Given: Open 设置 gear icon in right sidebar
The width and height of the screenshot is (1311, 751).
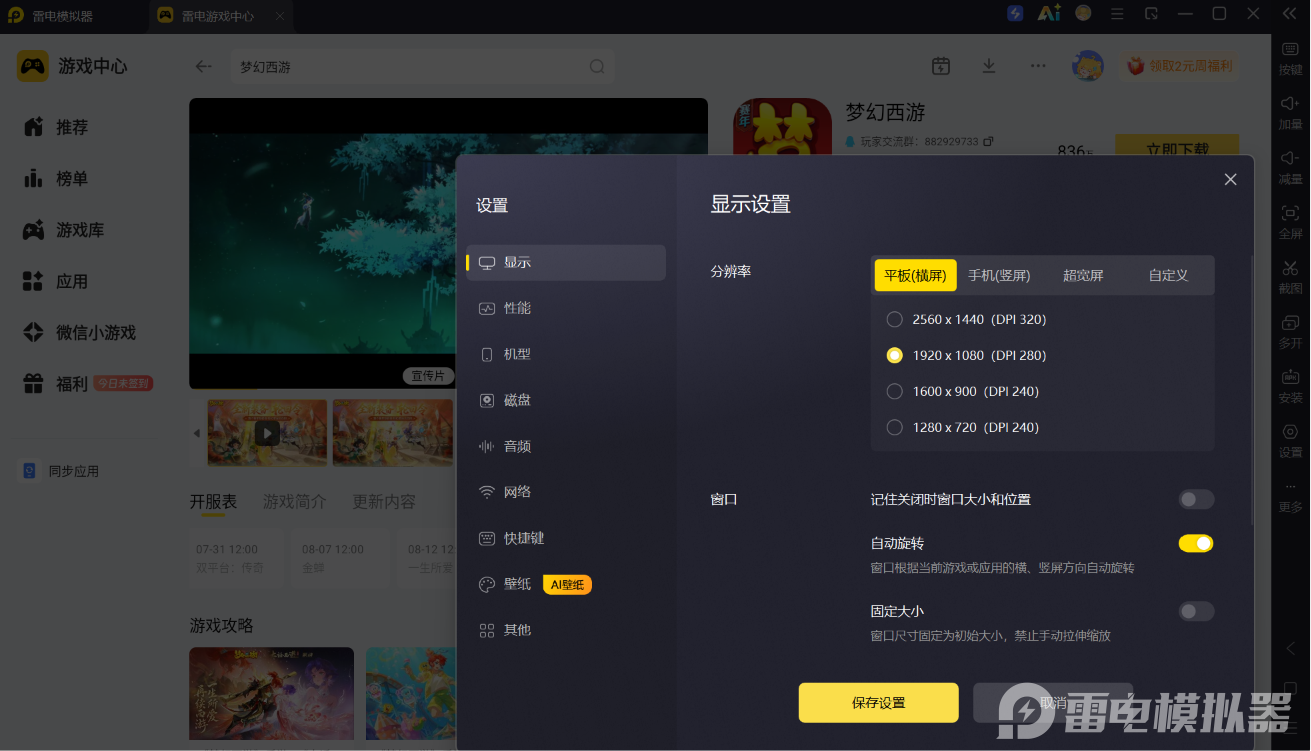Looking at the screenshot, I should (1290, 432).
